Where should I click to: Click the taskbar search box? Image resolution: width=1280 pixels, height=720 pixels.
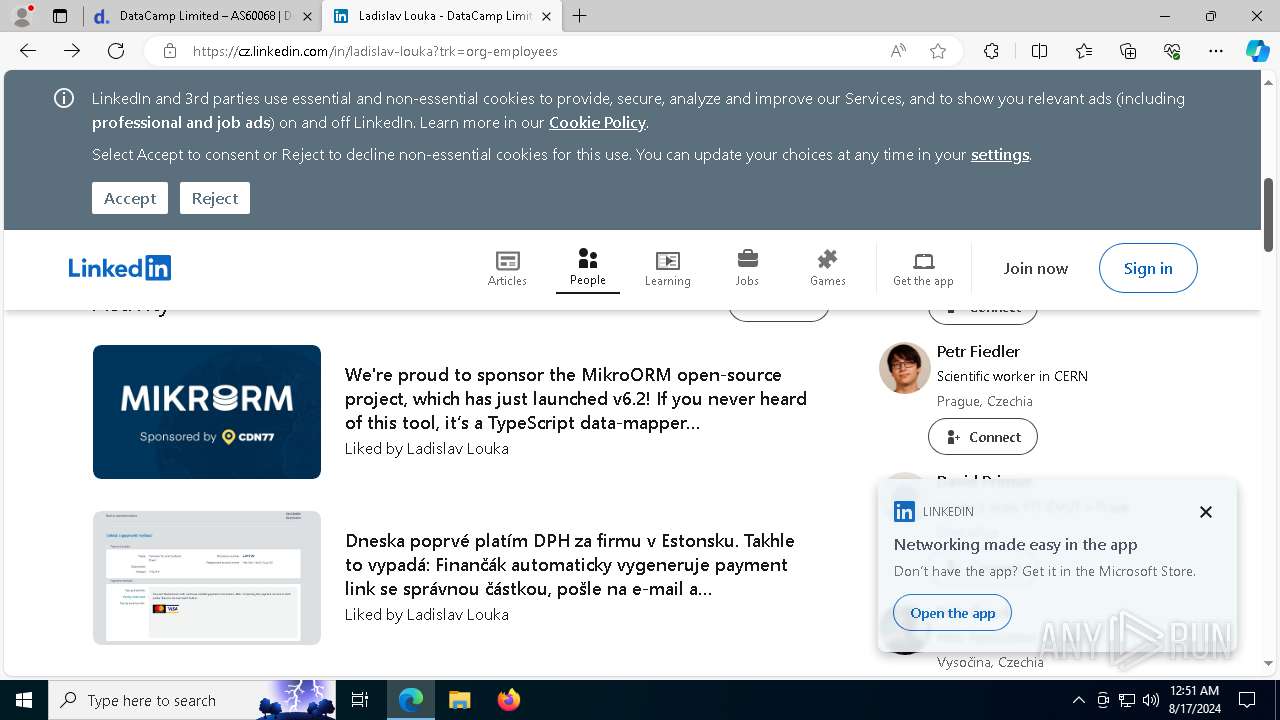tap(190, 700)
